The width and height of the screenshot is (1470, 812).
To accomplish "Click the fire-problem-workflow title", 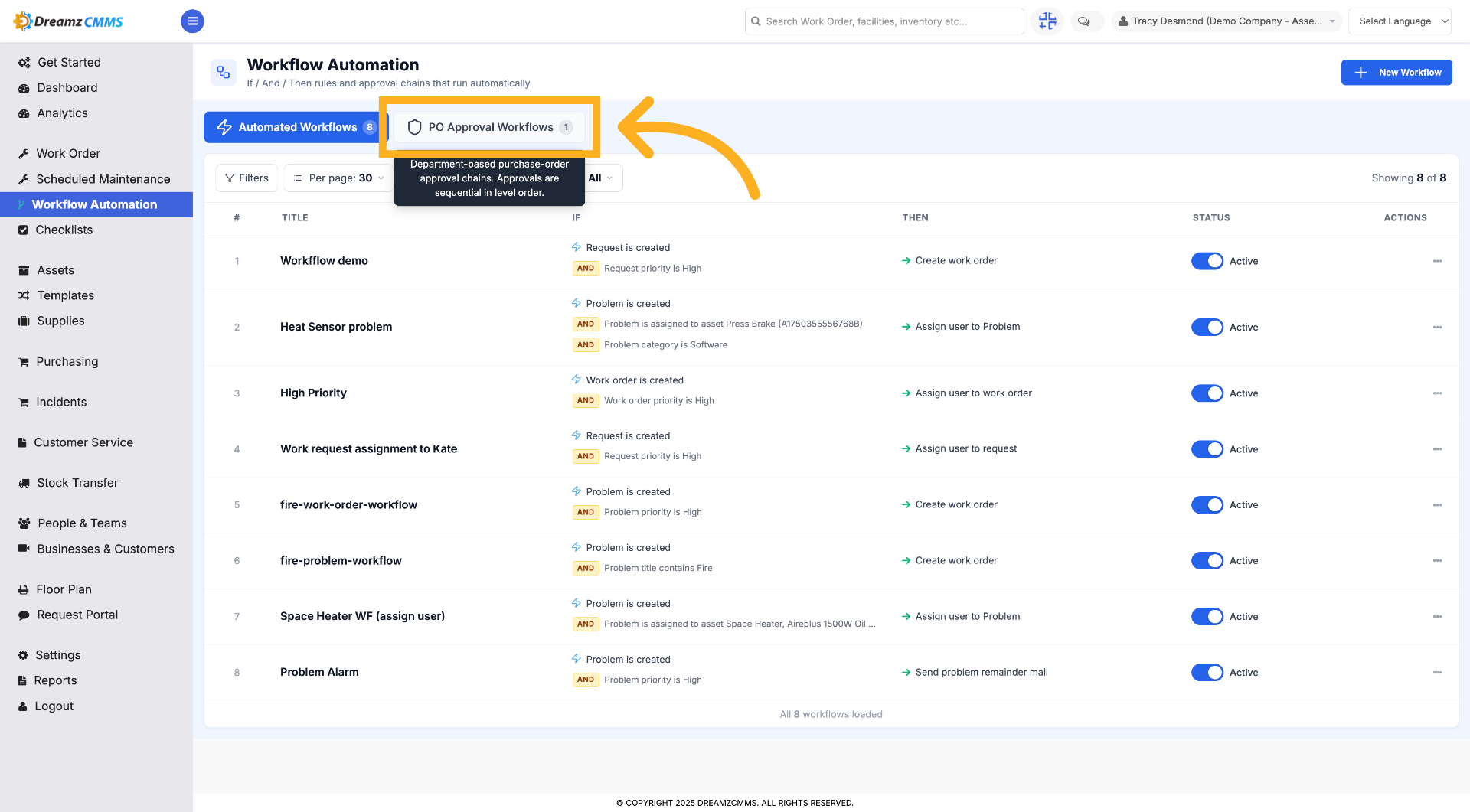I will [341, 560].
